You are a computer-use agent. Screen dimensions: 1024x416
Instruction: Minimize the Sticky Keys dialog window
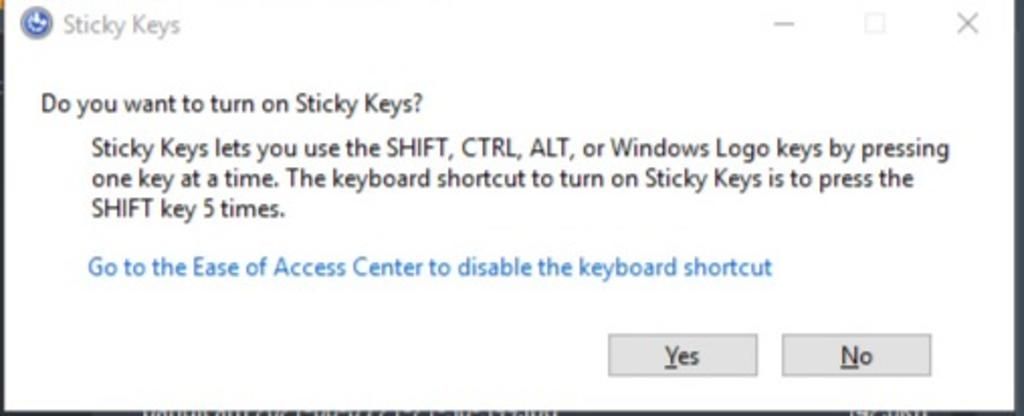(785, 24)
